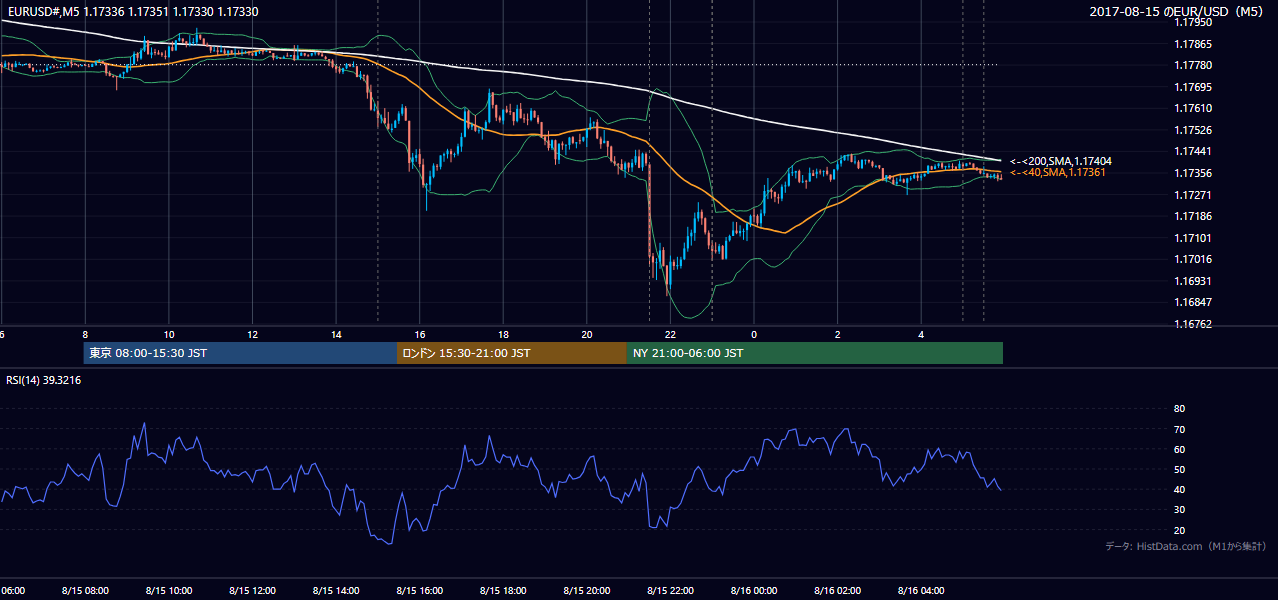
Task: Click price axis label 1.17441
Action: click(1193, 151)
